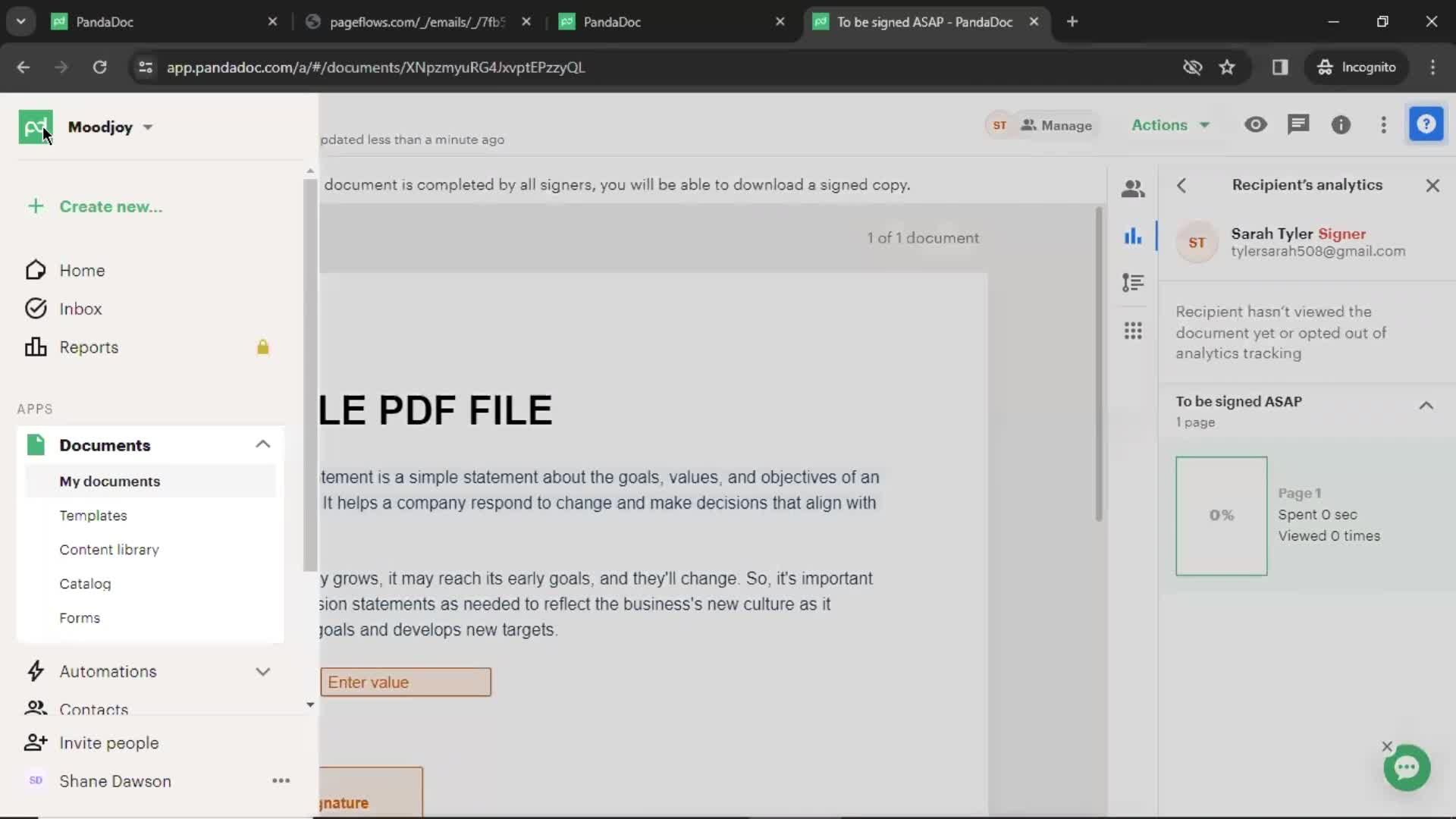
Task: Open the comments icon in toolbar
Action: pyautogui.click(x=1298, y=124)
